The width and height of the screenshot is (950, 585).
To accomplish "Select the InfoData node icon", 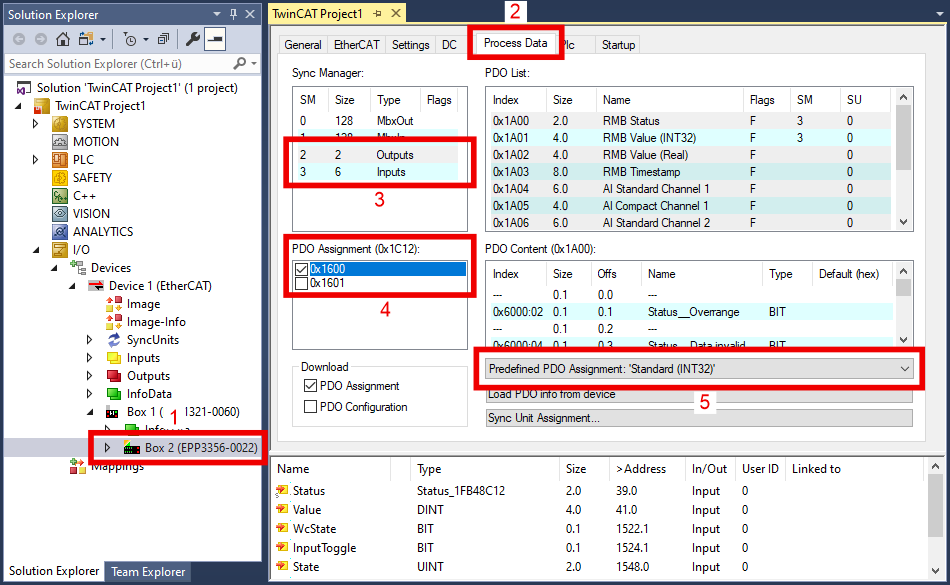I will 114,394.
